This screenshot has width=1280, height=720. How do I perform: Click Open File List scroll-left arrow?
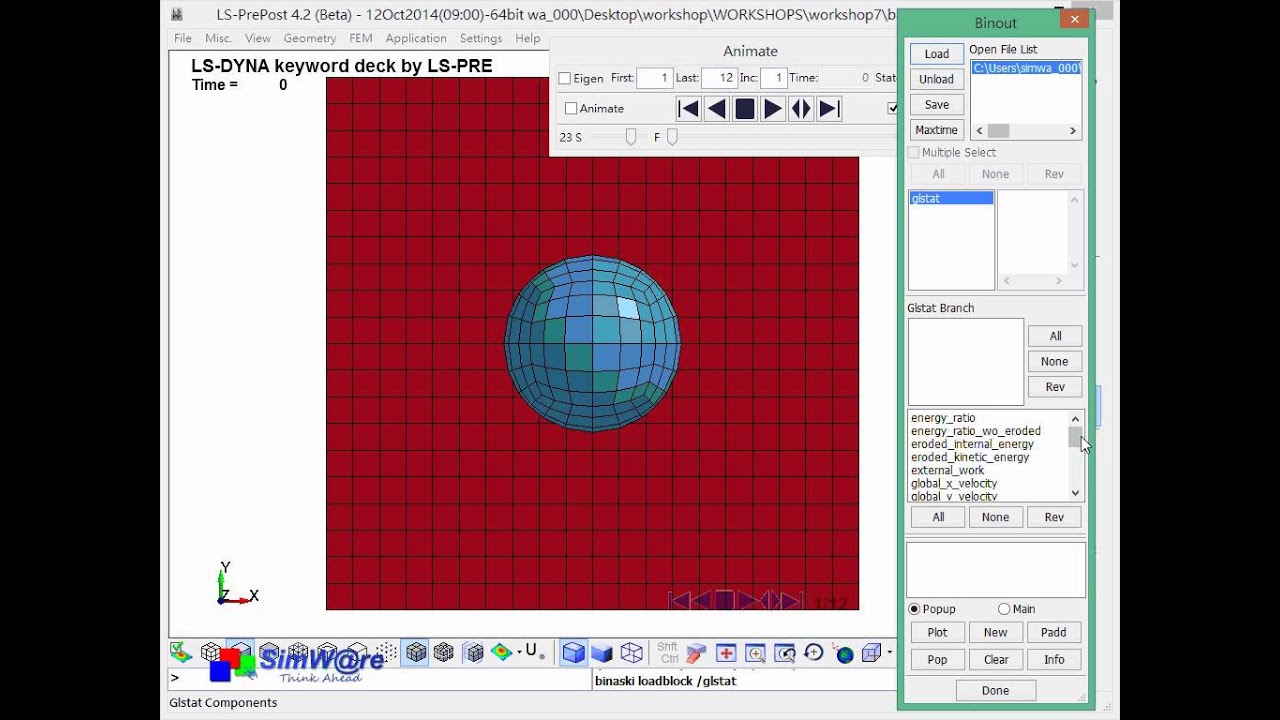980,131
